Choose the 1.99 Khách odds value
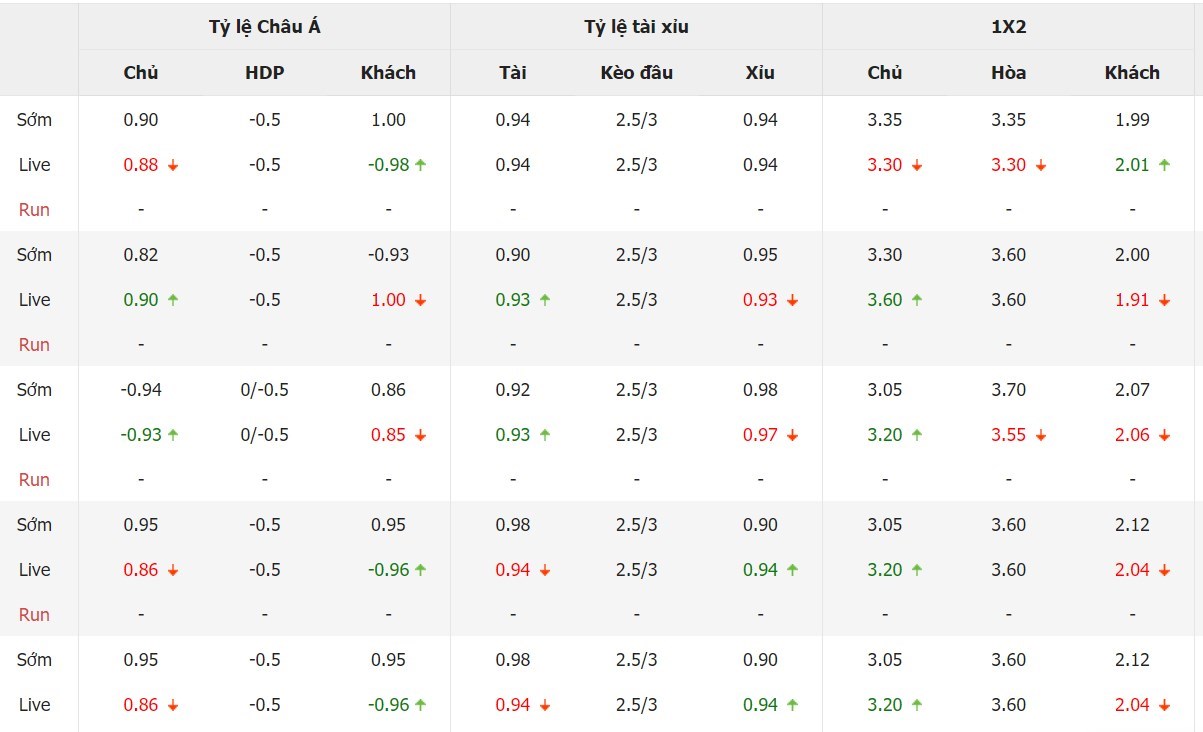 [1132, 120]
